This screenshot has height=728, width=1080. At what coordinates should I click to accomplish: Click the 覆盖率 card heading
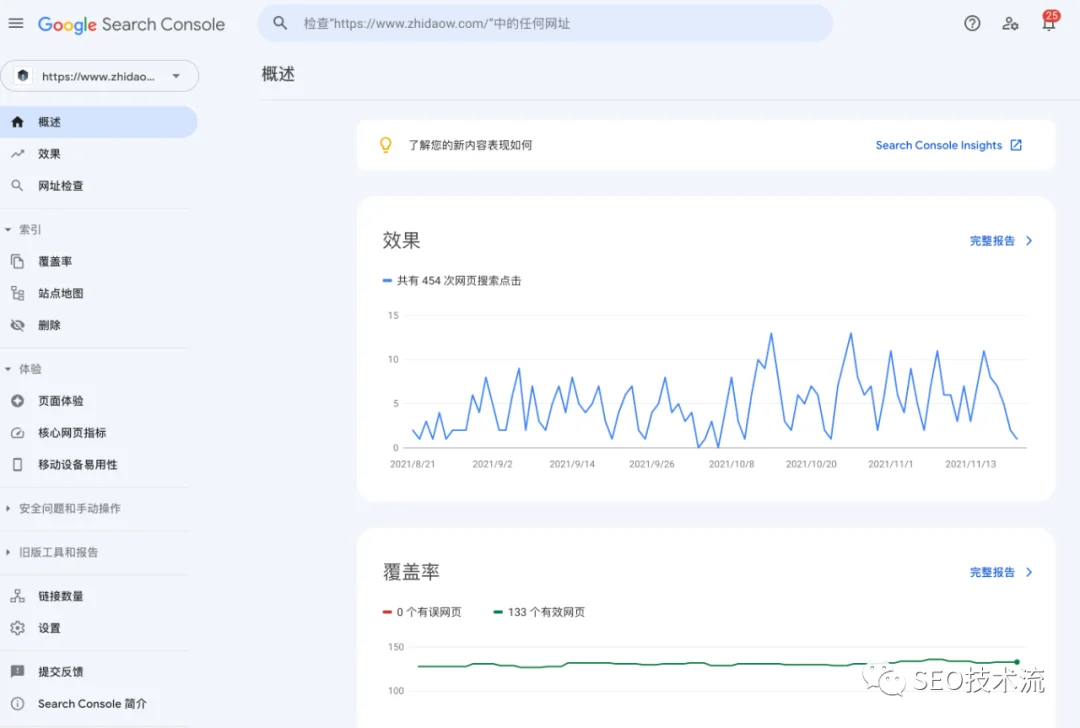[411, 572]
